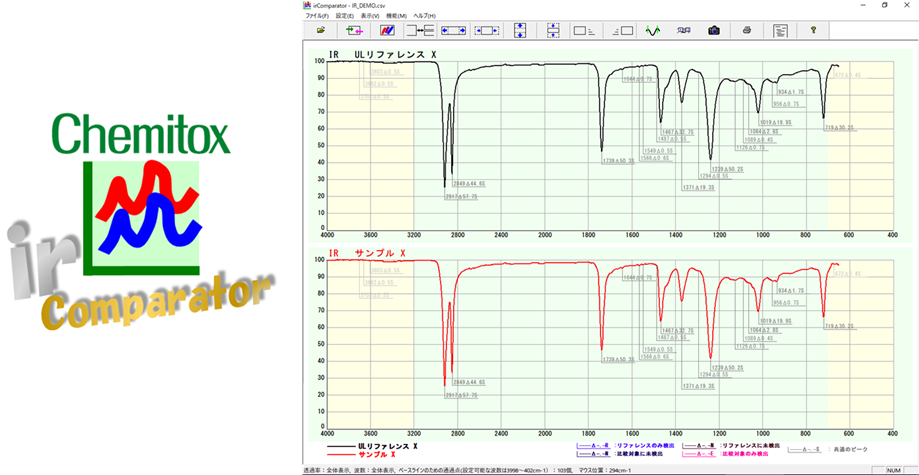This screenshot has width=919, height=475.
Task: Select the 1739 peak label in reference chart
Action: 618,161
